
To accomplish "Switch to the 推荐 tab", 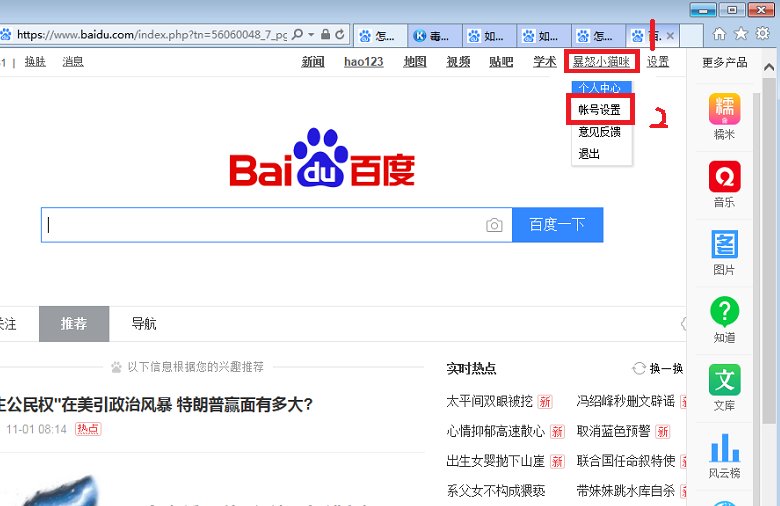I will tap(74, 324).
